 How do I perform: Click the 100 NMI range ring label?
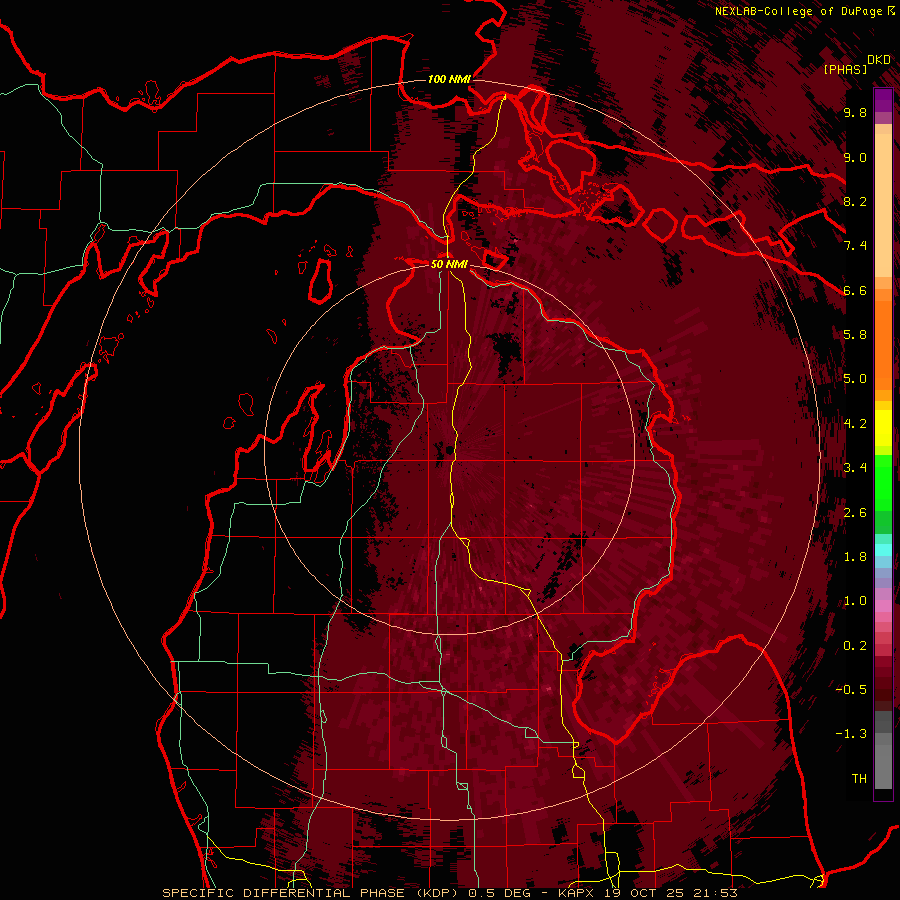[x=449, y=79]
